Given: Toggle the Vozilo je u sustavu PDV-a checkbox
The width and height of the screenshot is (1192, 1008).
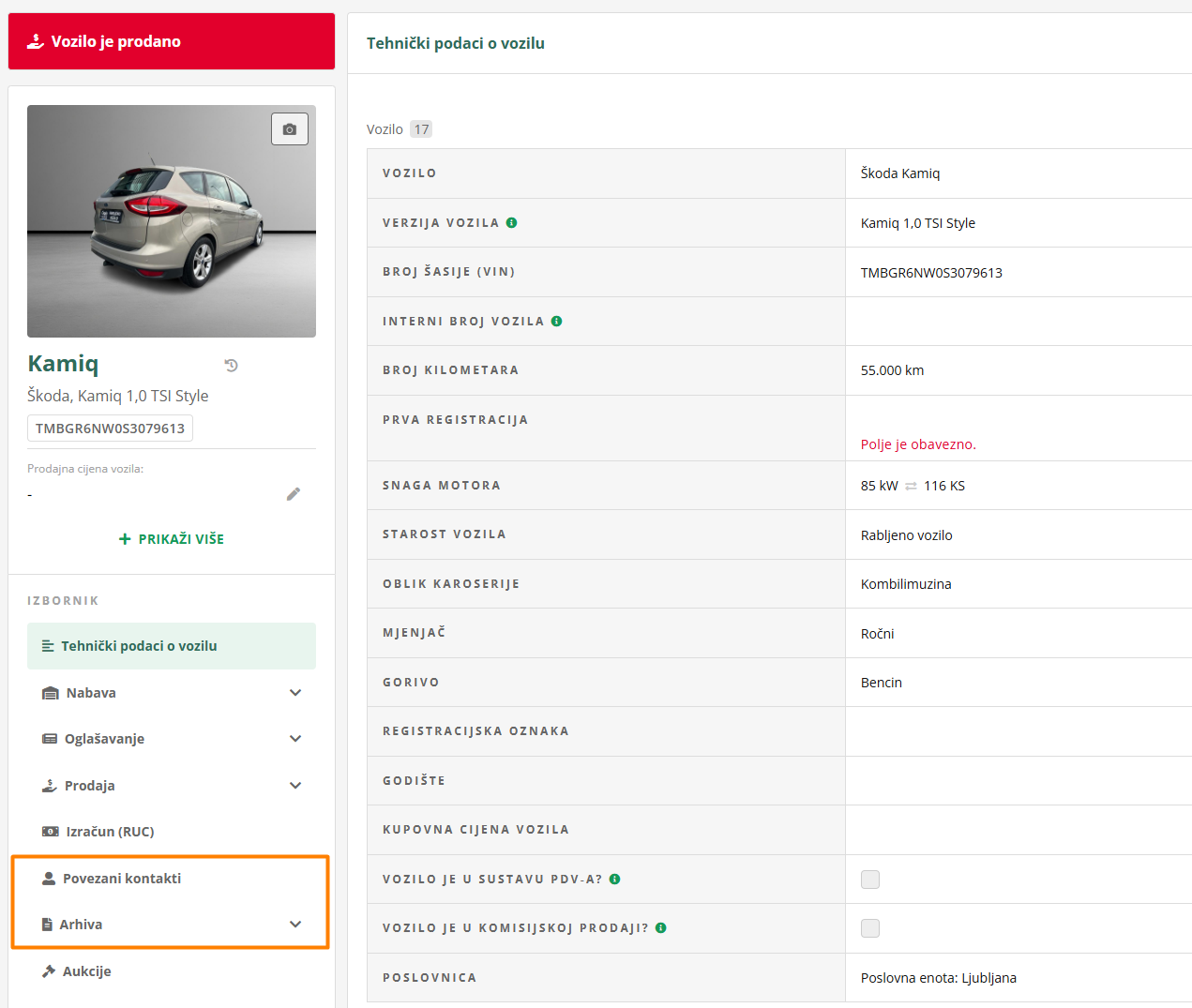Looking at the screenshot, I should pyautogui.click(x=870, y=880).
